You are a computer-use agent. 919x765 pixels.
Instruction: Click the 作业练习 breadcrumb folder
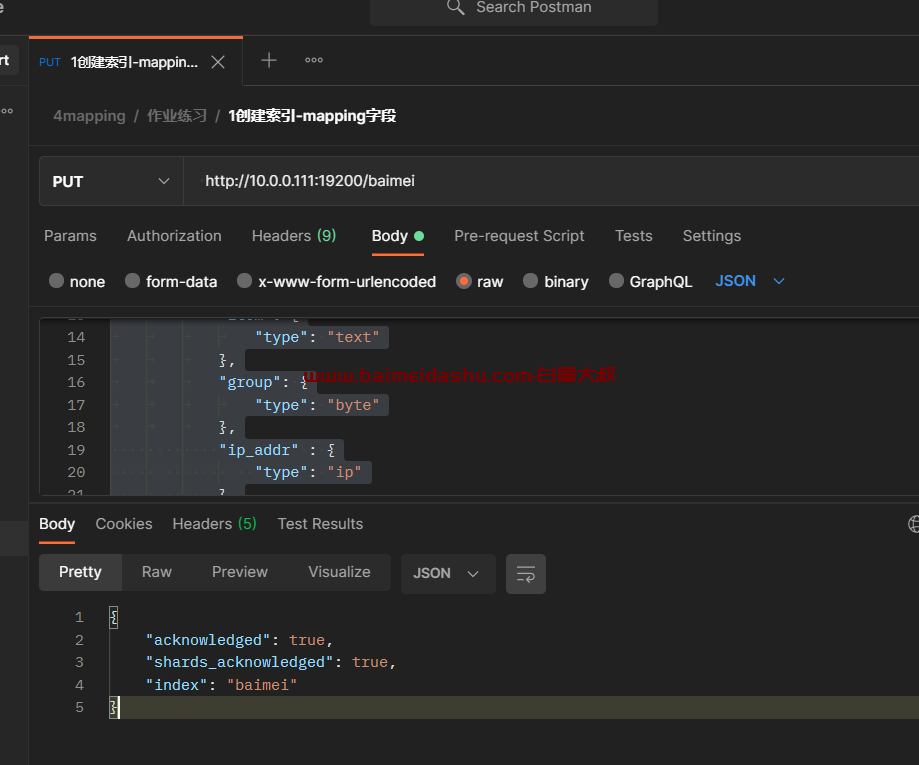click(176, 116)
